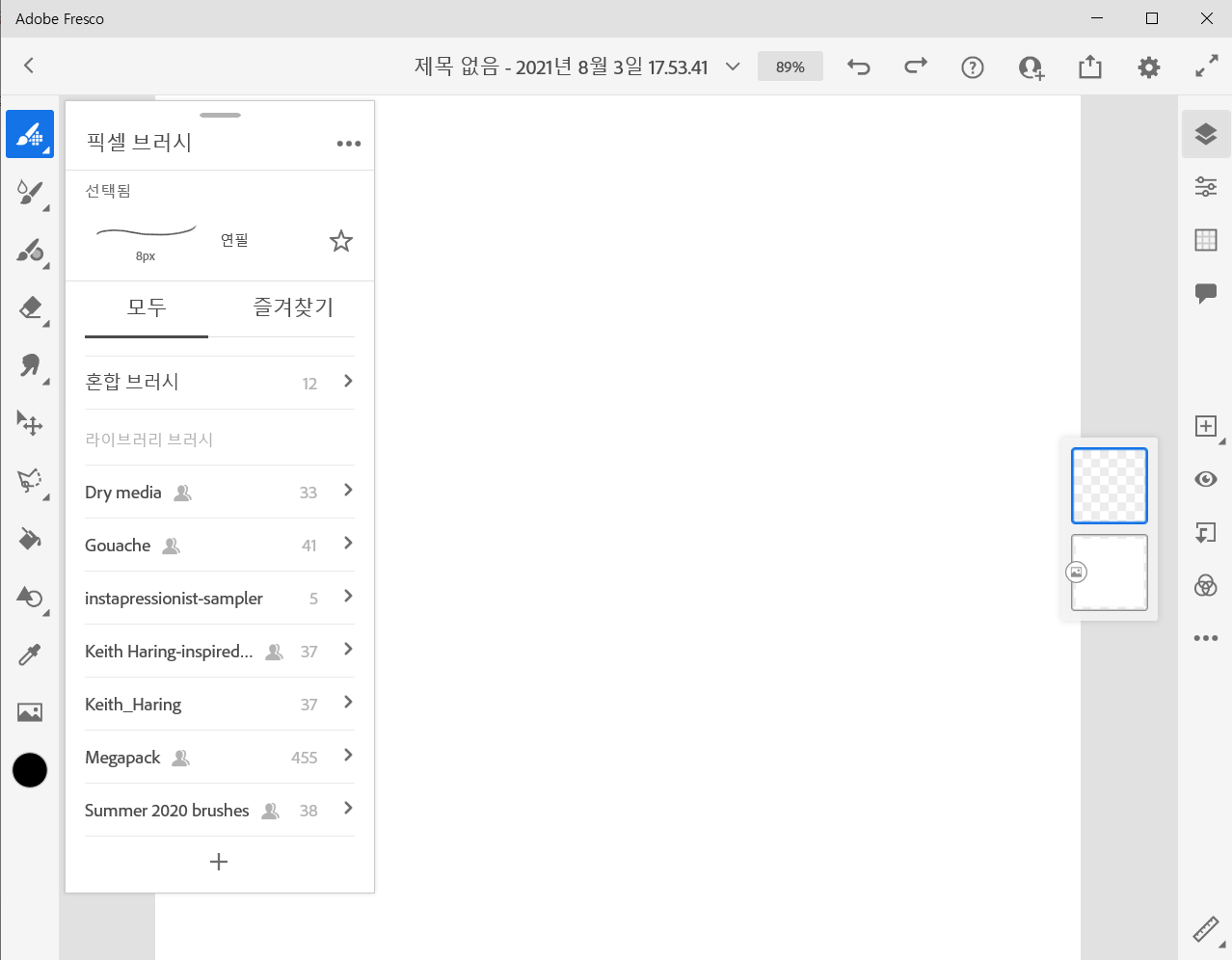Open app settings gear
Viewport: 1232px width, 960px height.
tap(1148, 67)
